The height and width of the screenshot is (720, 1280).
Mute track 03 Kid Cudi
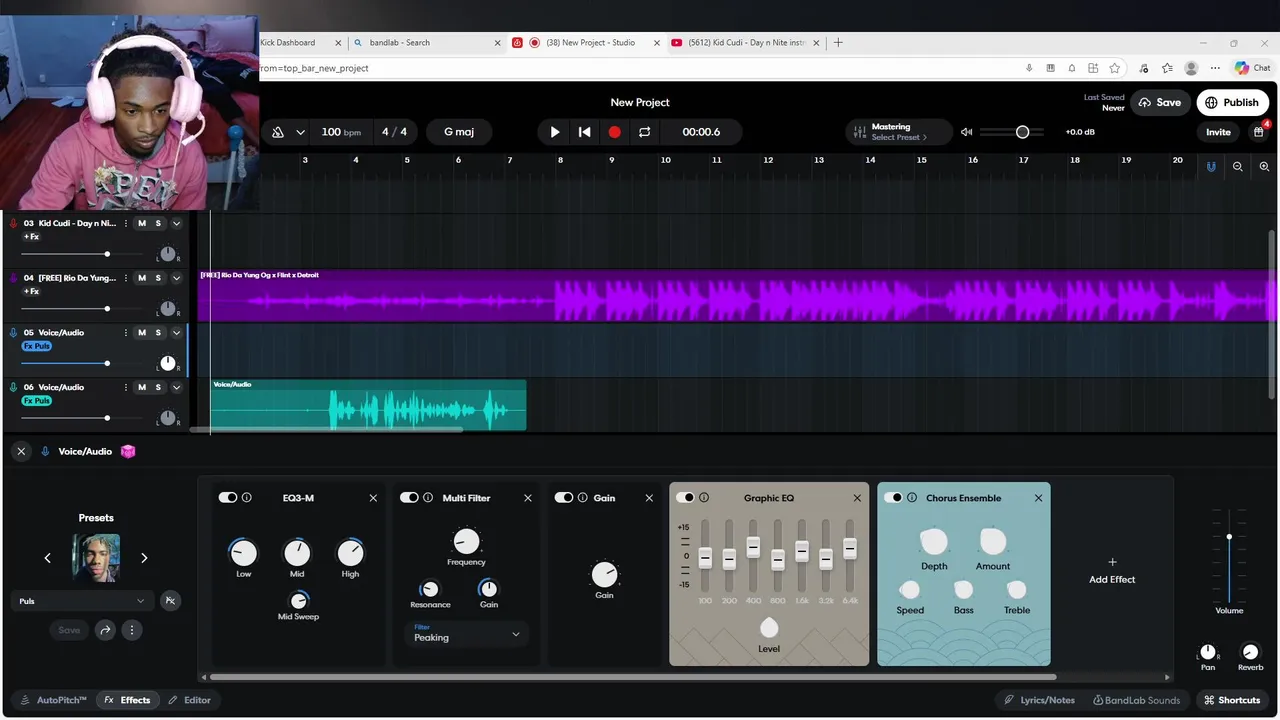coord(142,223)
